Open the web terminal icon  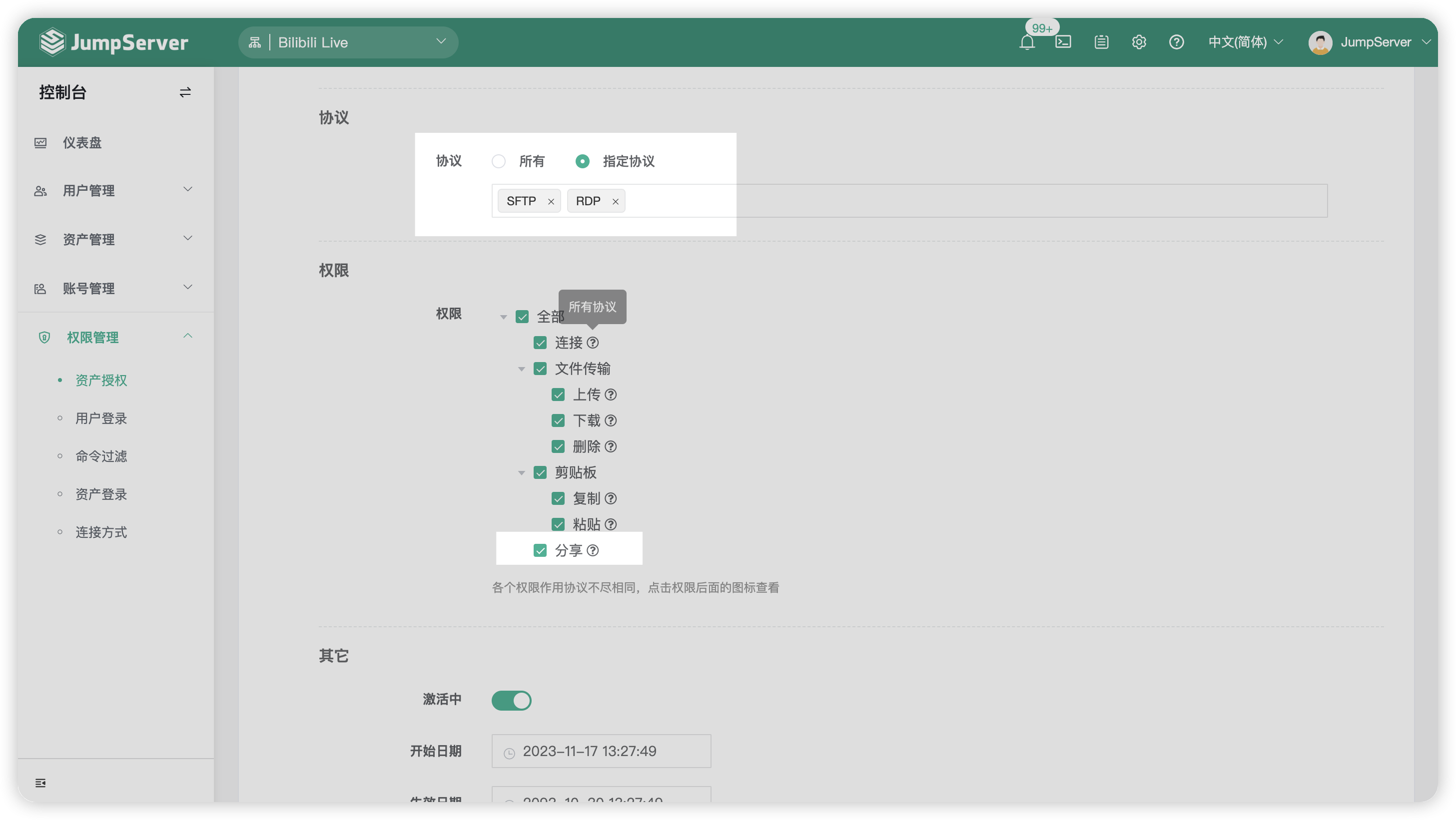(x=1063, y=42)
